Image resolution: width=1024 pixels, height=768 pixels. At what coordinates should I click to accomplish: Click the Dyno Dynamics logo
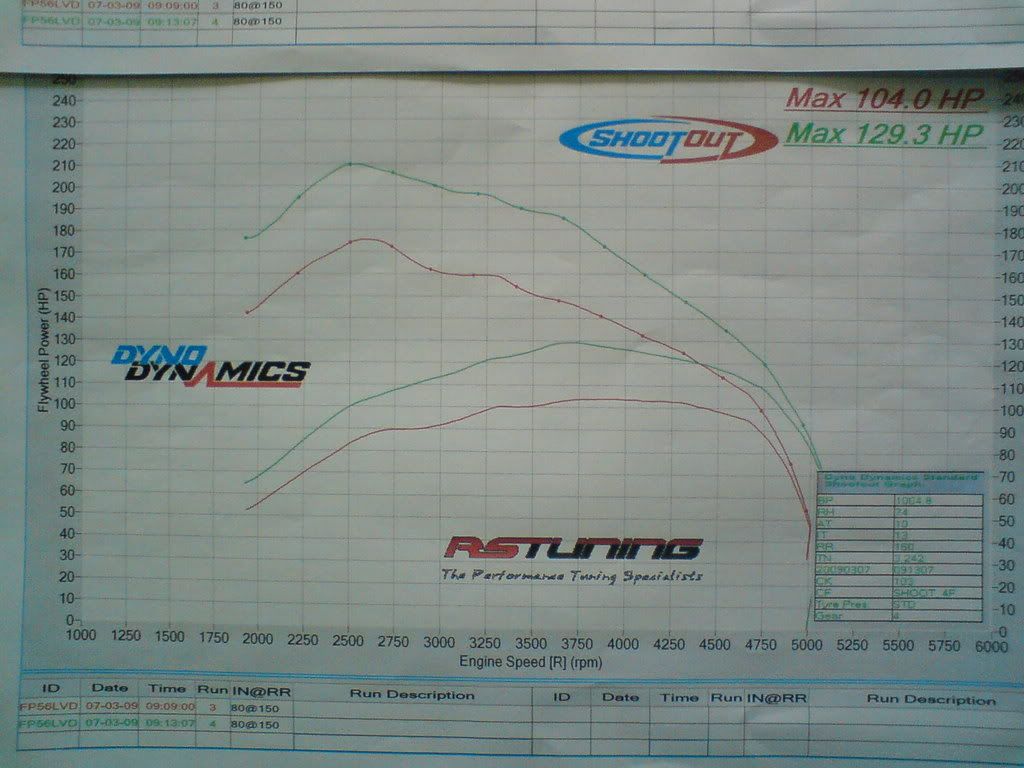pyautogui.click(x=210, y=366)
